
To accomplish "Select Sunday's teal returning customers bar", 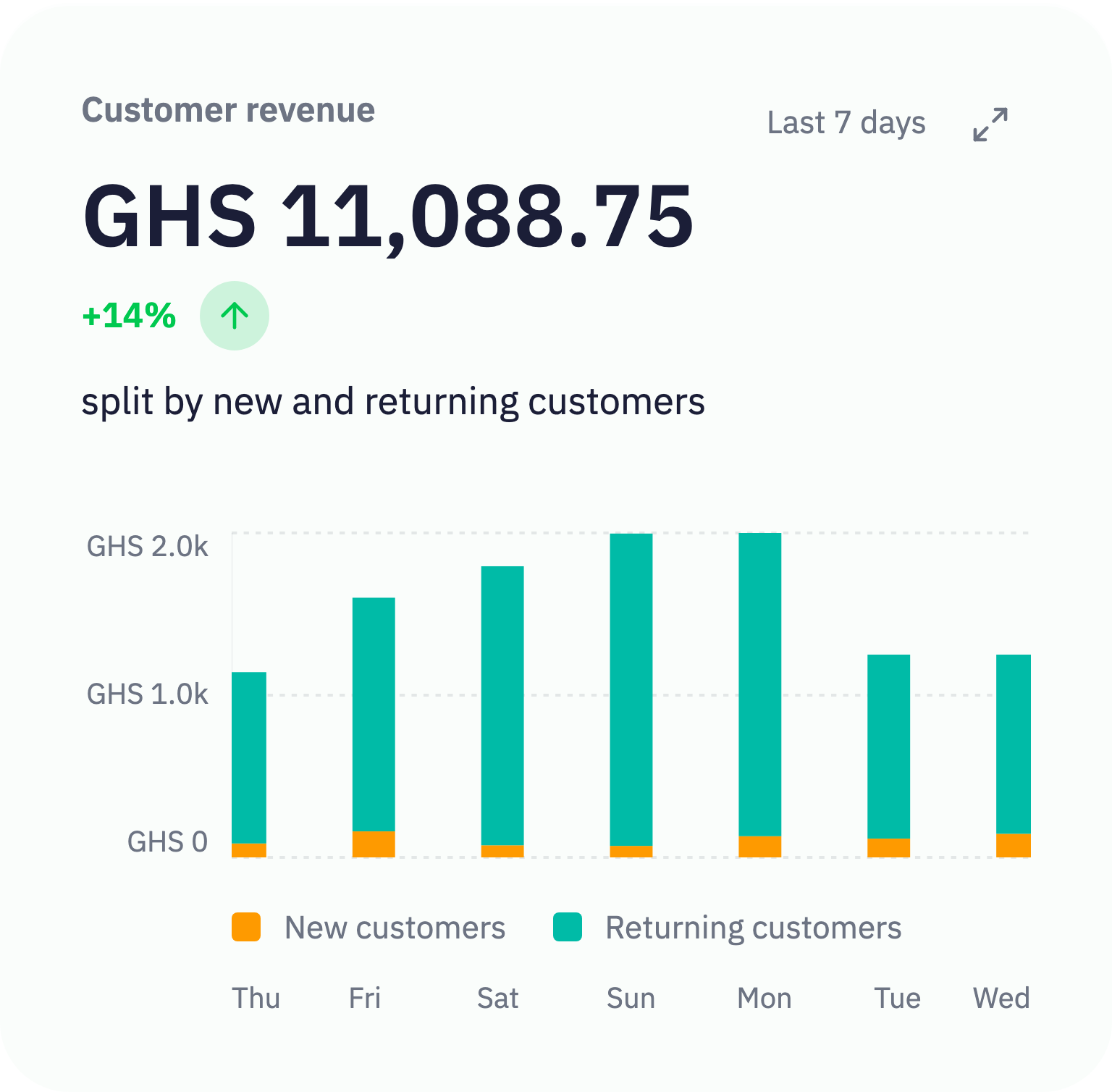I will tap(631, 689).
